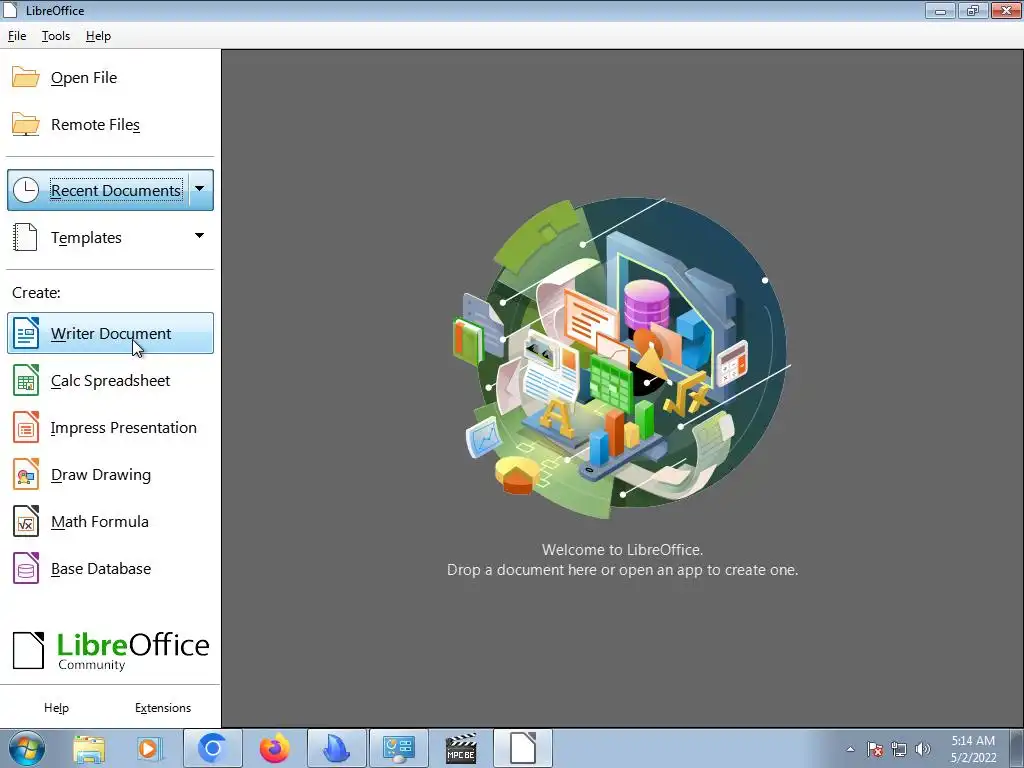Image resolution: width=1024 pixels, height=768 pixels.
Task: Open the Tools menu
Action: pos(56,36)
